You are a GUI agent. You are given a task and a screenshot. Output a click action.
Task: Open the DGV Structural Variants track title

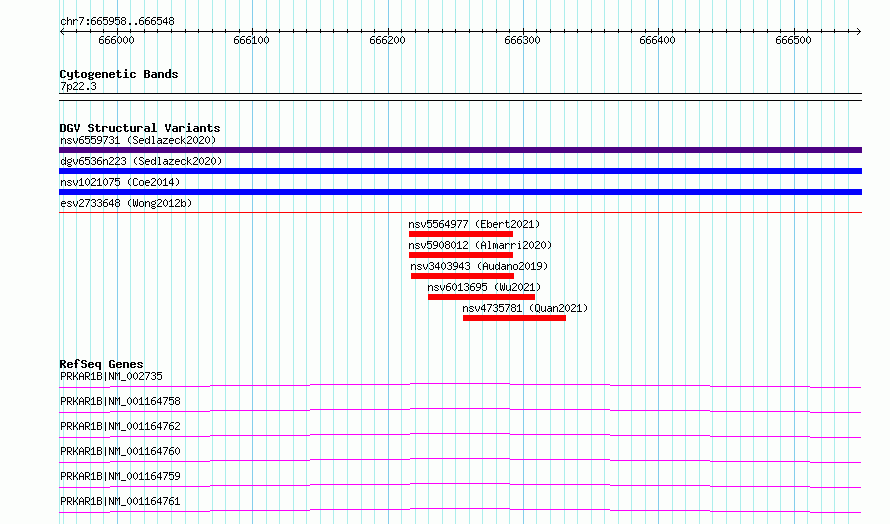pos(140,128)
